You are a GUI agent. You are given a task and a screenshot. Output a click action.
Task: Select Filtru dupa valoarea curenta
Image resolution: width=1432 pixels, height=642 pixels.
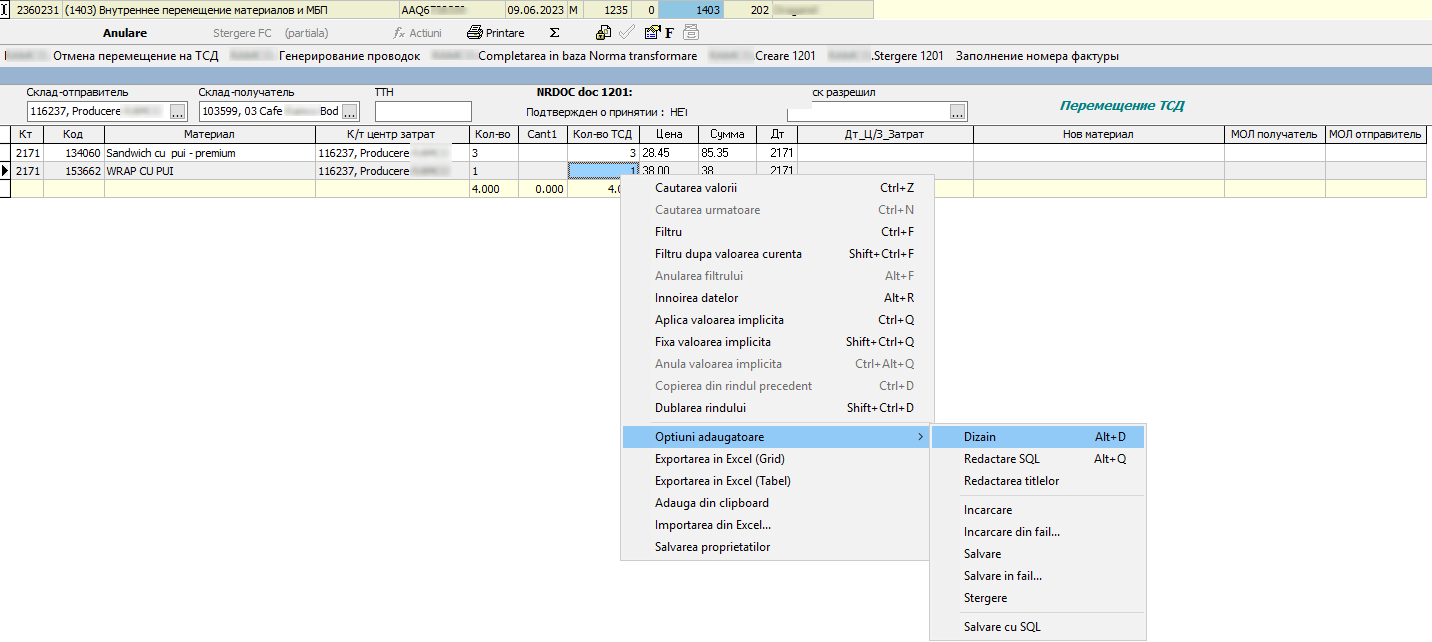coord(777,254)
